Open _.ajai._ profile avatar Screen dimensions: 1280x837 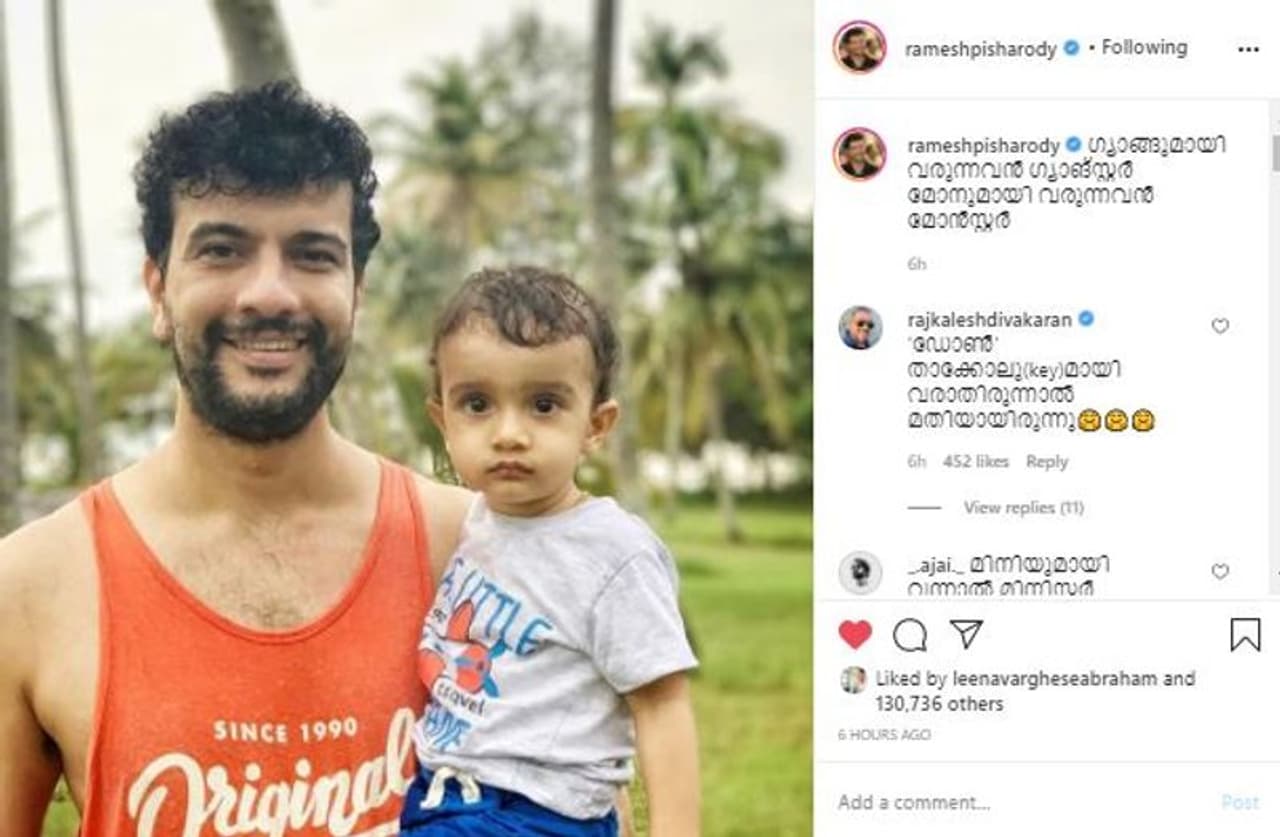coord(860,572)
